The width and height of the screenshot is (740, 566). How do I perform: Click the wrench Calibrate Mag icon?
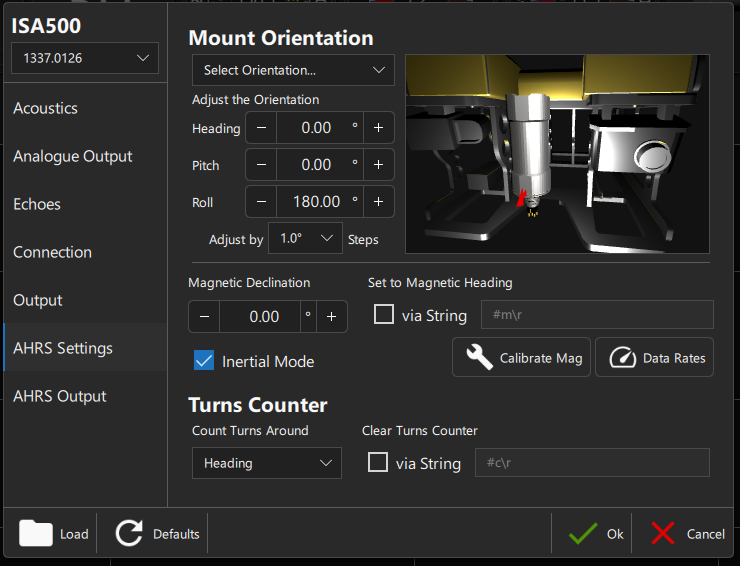(x=480, y=358)
